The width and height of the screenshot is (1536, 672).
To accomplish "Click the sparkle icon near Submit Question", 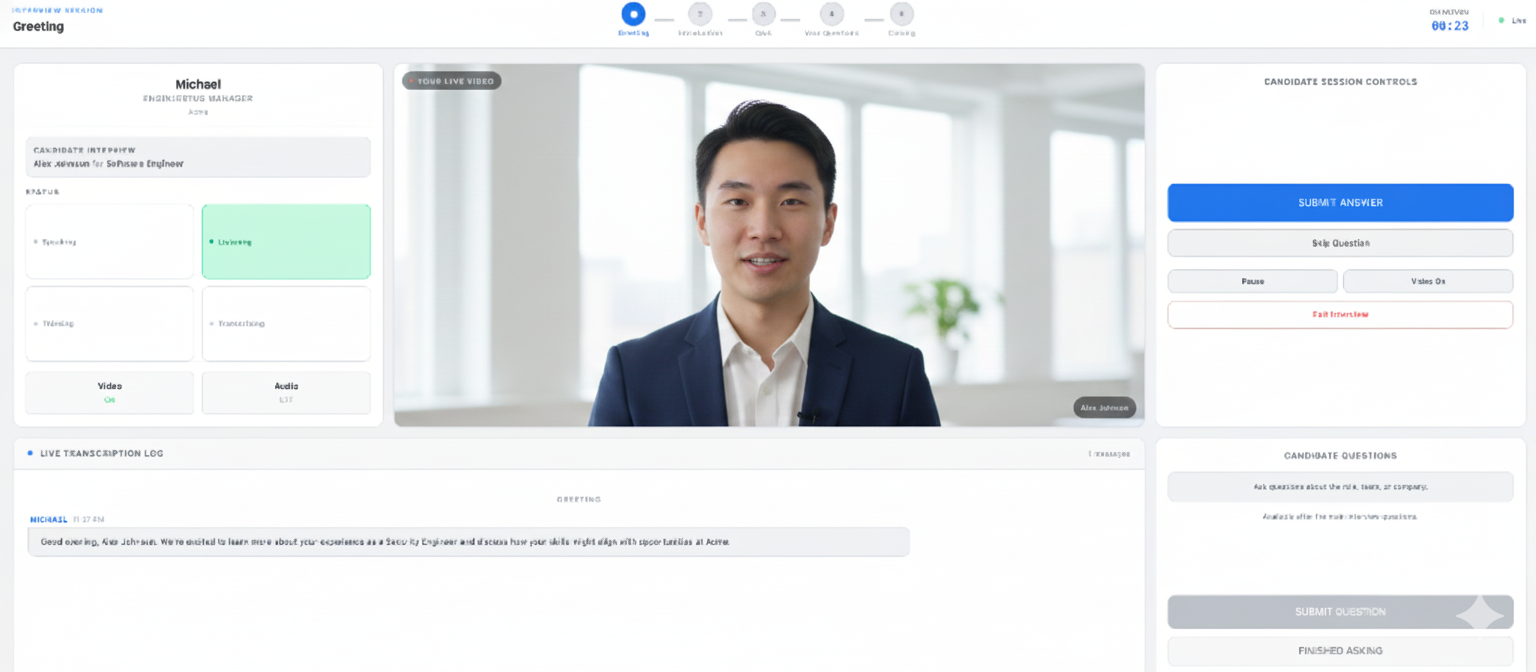I will (1480, 612).
